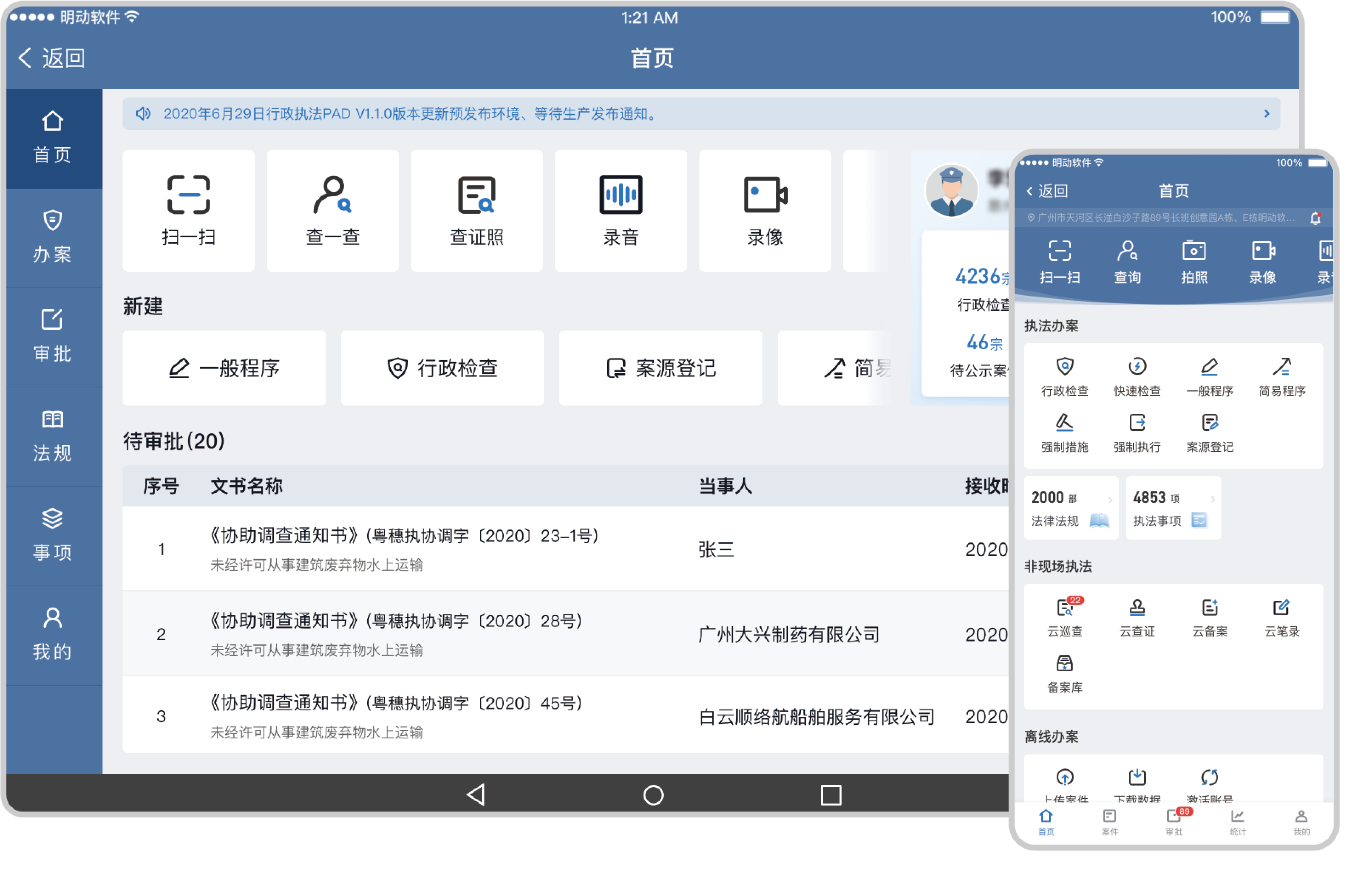Start 录音 audio recording on tablet

click(621, 195)
